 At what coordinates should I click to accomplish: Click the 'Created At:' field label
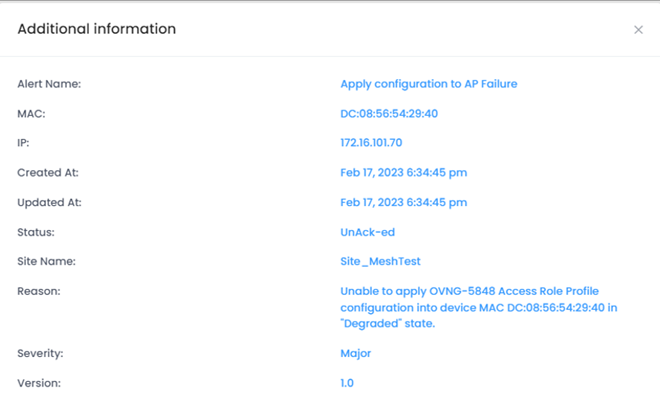coord(48,173)
